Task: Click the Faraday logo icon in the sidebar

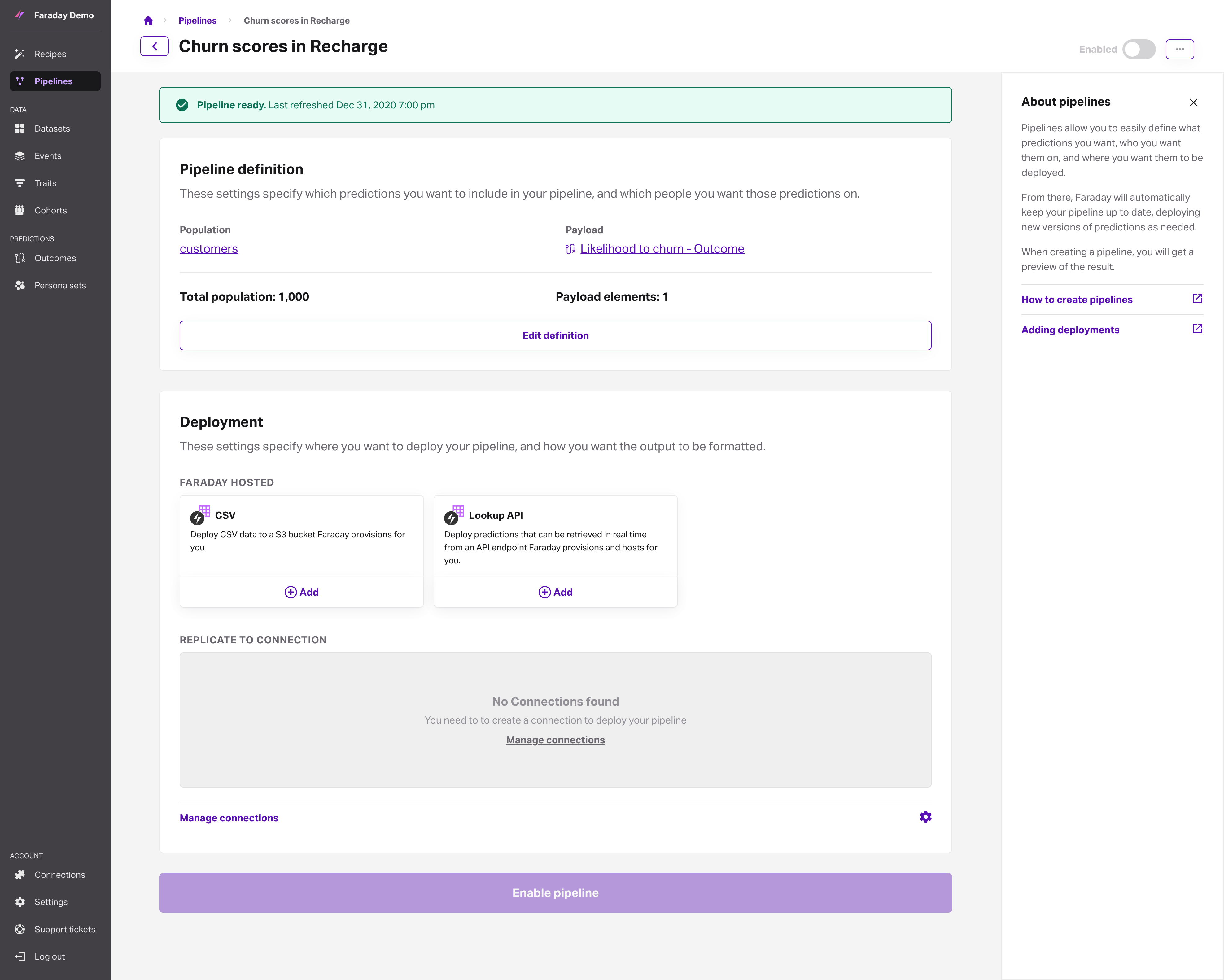Action: coord(19,15)
